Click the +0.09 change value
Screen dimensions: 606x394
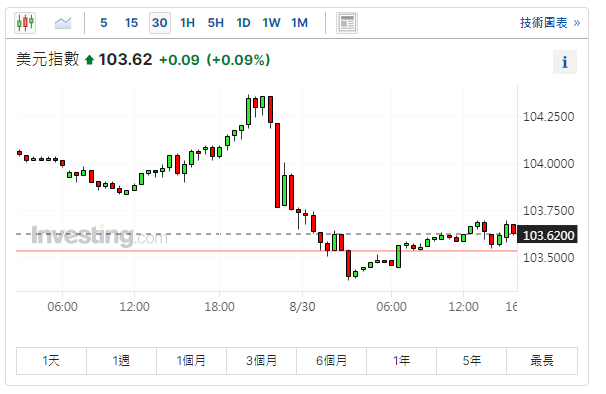pos(179,60)
